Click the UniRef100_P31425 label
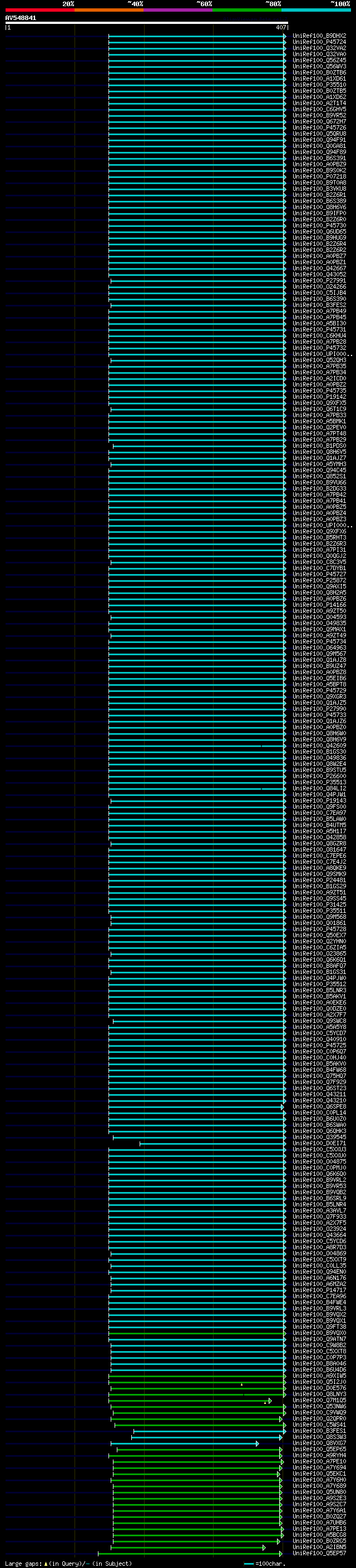The image size is (356, 1568). (319, 904)
